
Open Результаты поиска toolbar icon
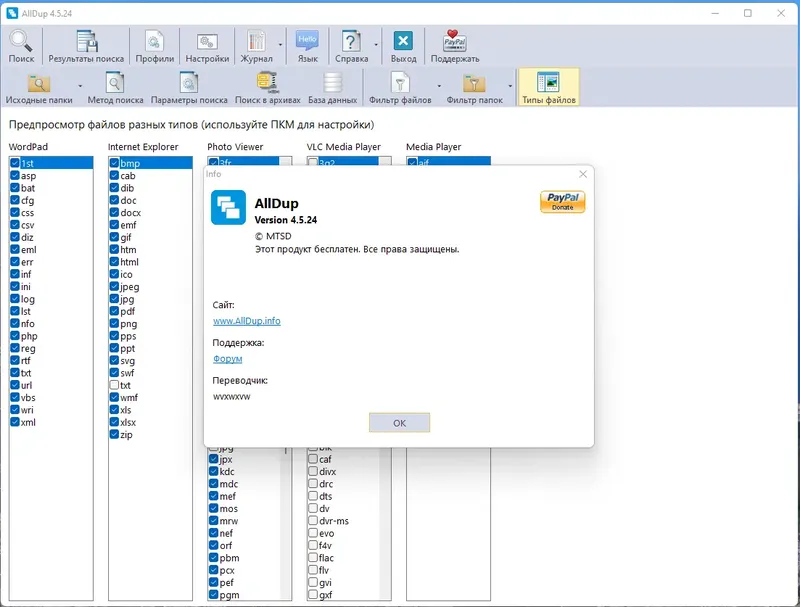[x=86, y=41]
